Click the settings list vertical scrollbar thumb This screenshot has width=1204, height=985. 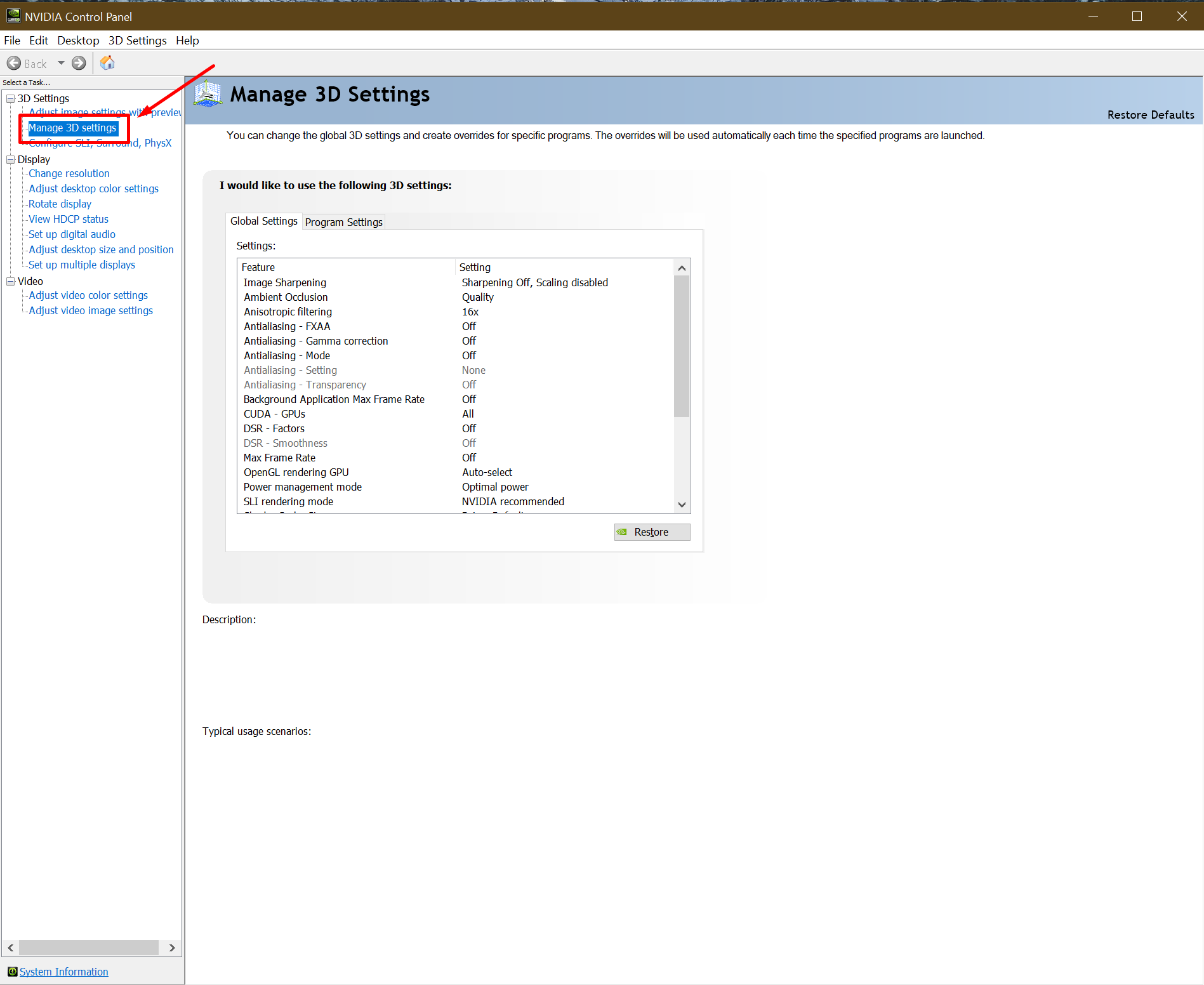coord(682,346)
